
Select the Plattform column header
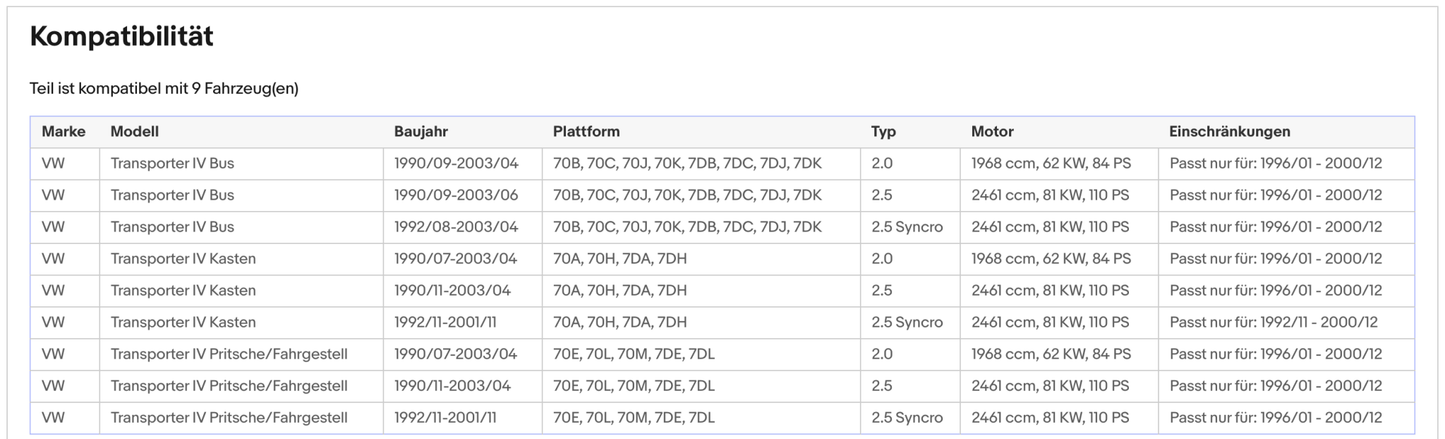point(586,132)
